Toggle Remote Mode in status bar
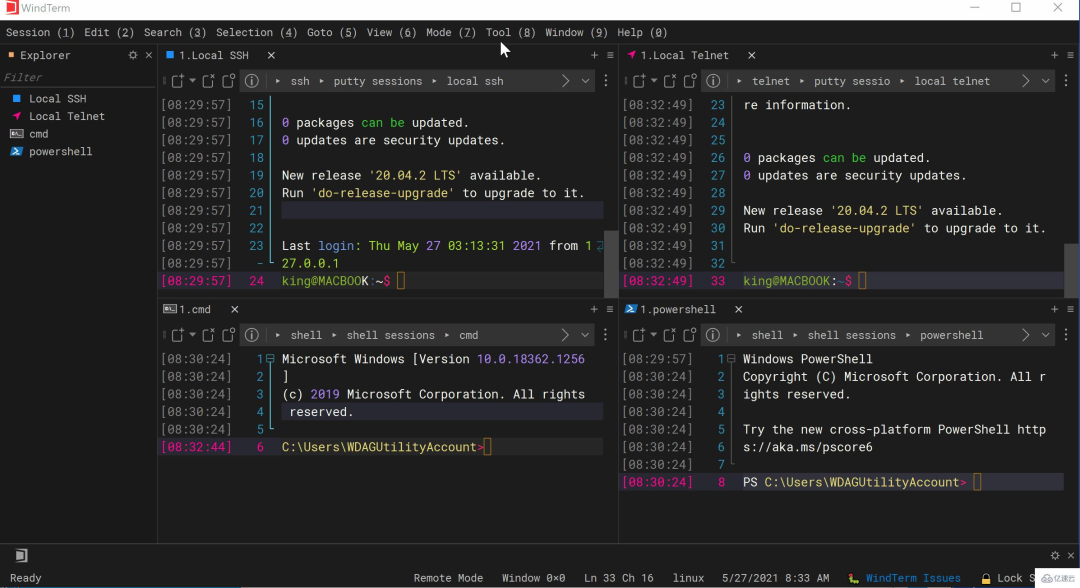Screen dimensions: 1080x588 click(x=448, y=578)
